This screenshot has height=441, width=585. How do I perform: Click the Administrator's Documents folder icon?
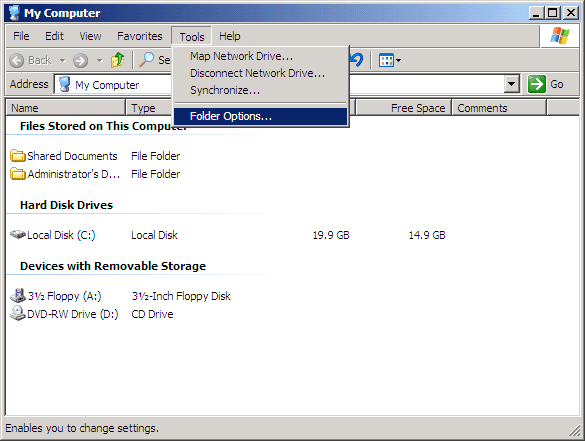point(18,173)
